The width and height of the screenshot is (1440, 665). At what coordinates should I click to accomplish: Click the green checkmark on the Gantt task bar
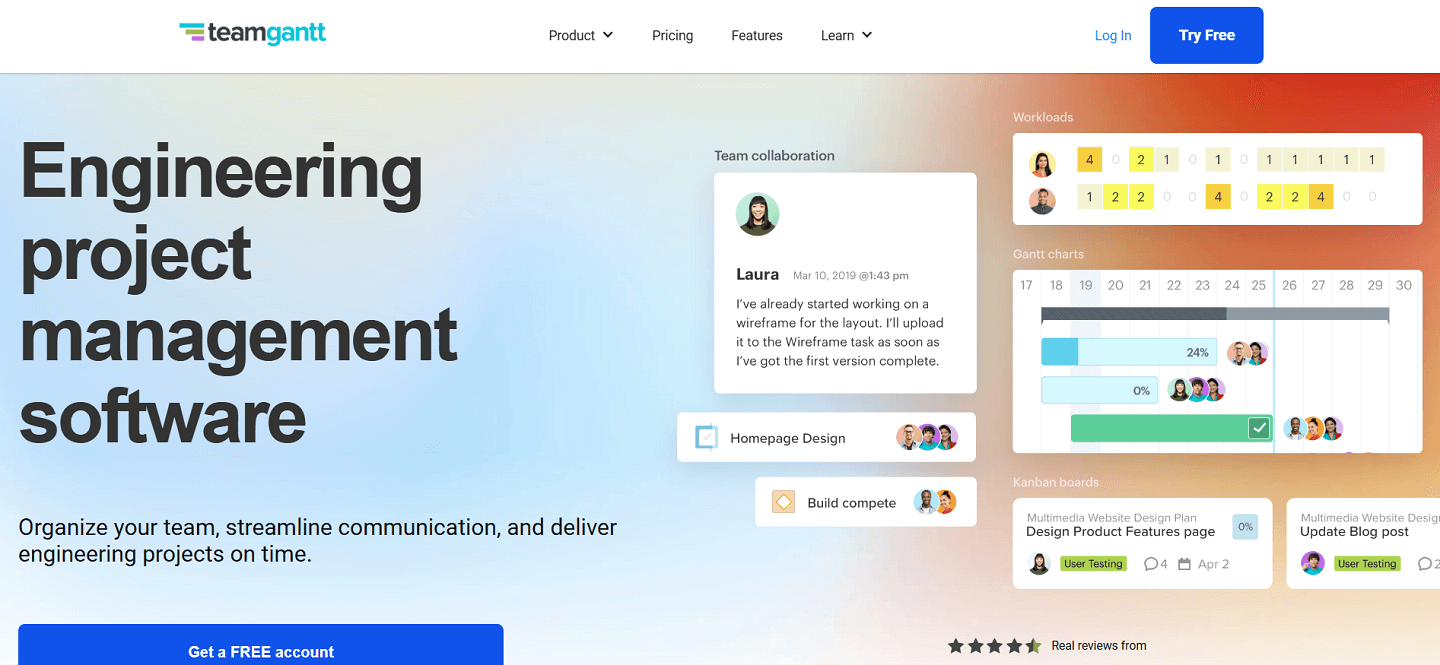(1258, 427)
